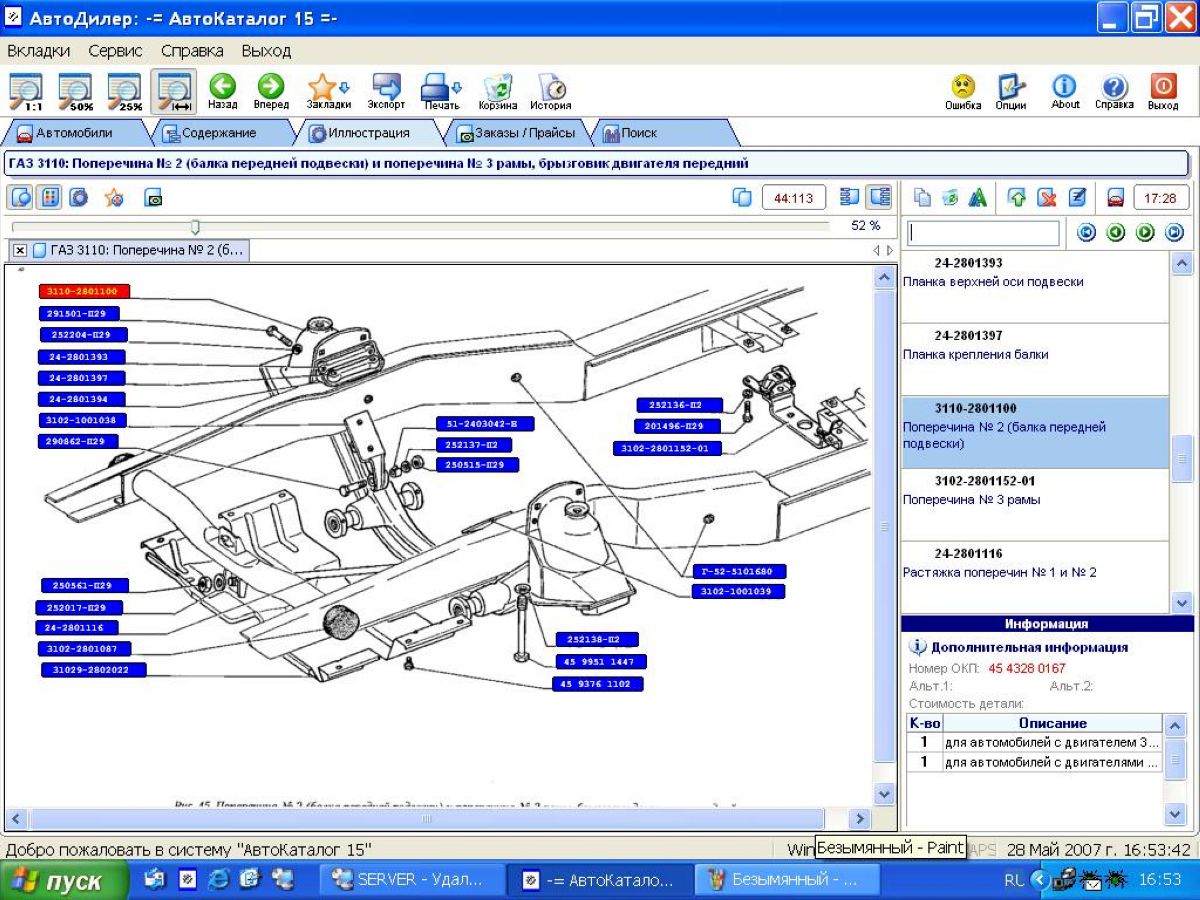Click the copy icon in parts panel toolbar
This screenshot has height=900, width=1200.
click(922, 198)
